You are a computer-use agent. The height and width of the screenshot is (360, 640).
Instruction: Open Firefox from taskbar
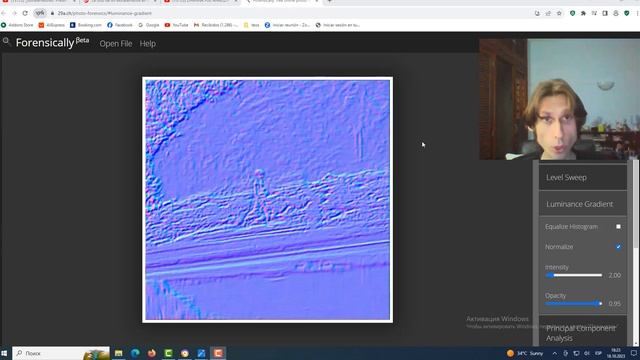tap(152, 353)
